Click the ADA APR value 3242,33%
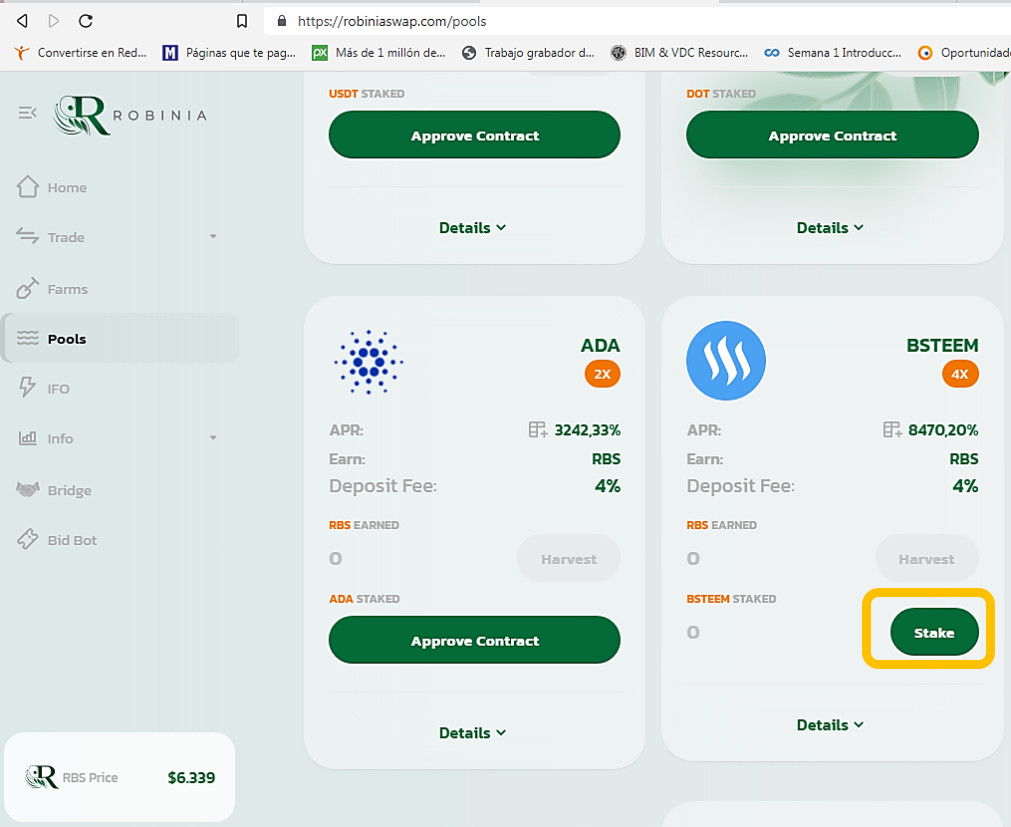Viewport: 1011px width, 827px height. coord(587,430)
